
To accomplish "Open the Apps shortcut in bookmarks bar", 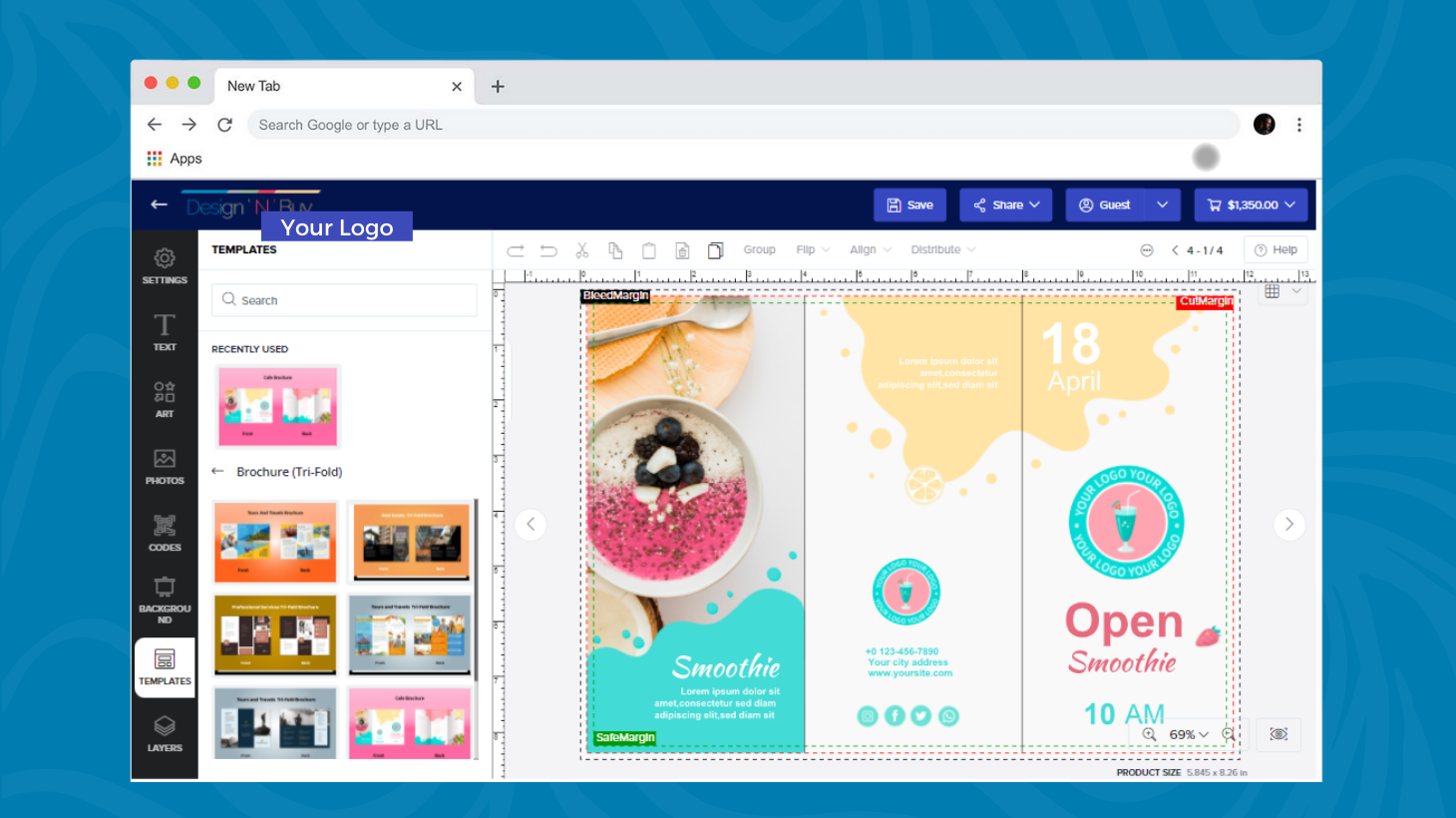I will coord(175,159).
